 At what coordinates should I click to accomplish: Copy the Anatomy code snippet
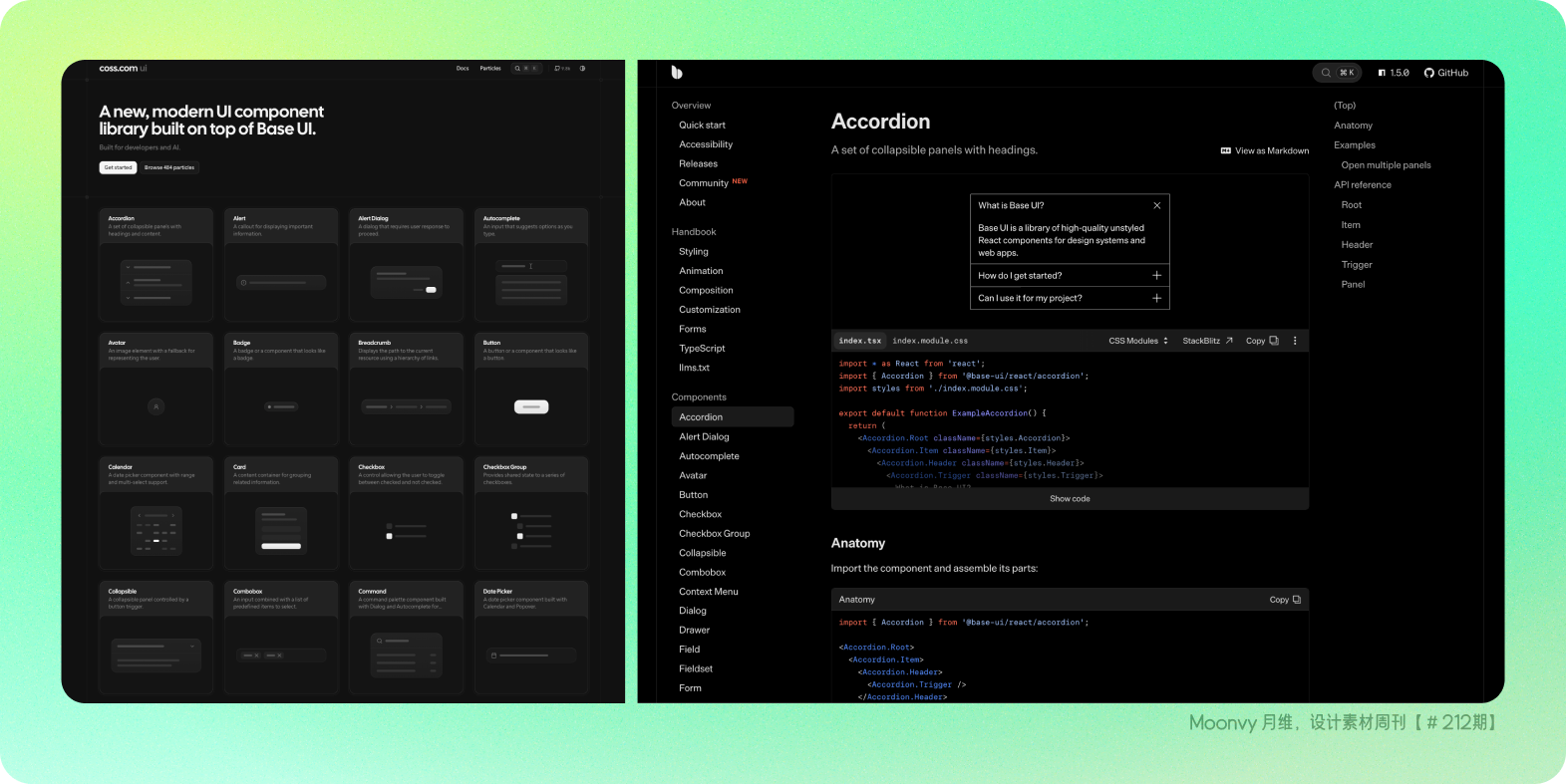click(x=1285, y=600)
